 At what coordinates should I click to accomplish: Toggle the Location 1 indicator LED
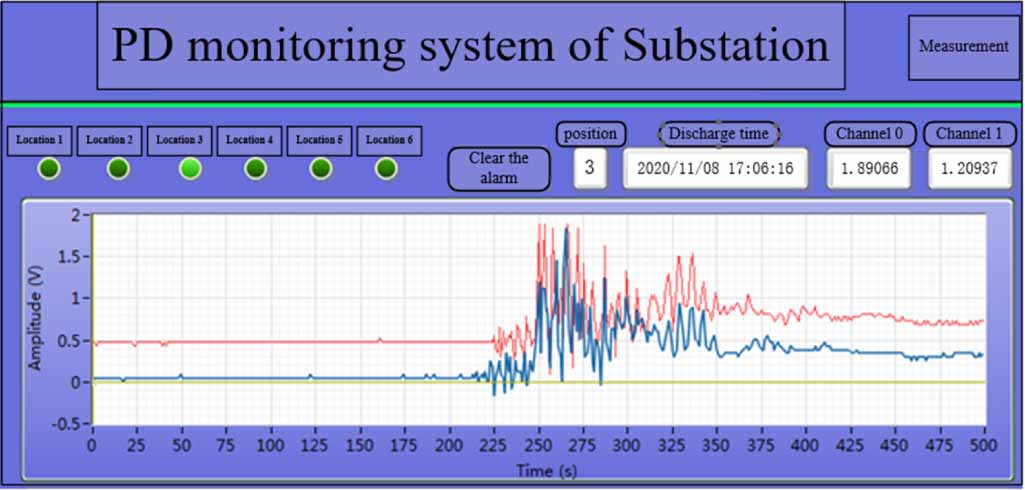(x=49, y=169)
